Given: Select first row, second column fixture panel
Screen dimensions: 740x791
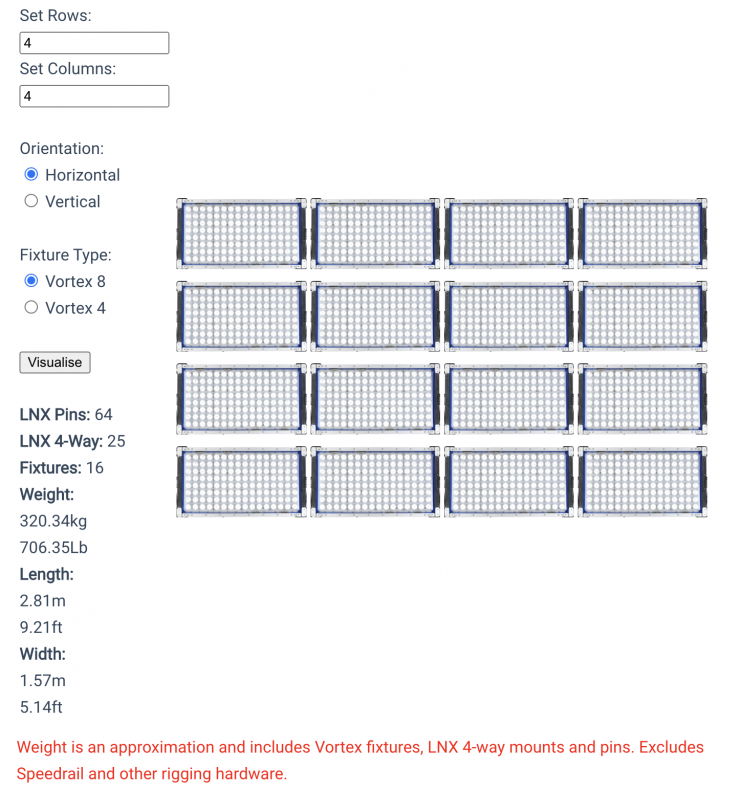Looking at the screenshot, I should click(x=375, y=234).
